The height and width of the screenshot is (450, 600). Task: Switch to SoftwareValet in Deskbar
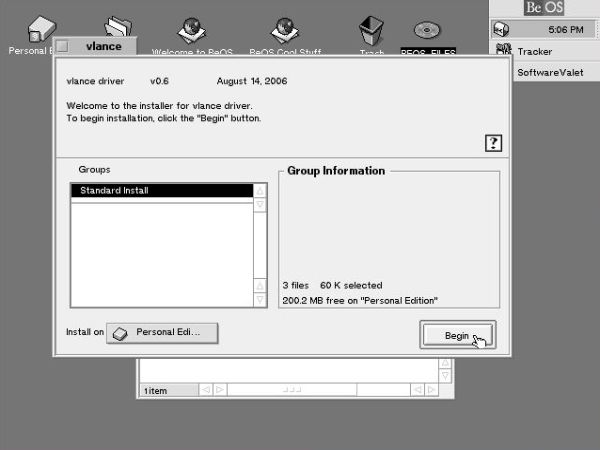tap(550, 72)
